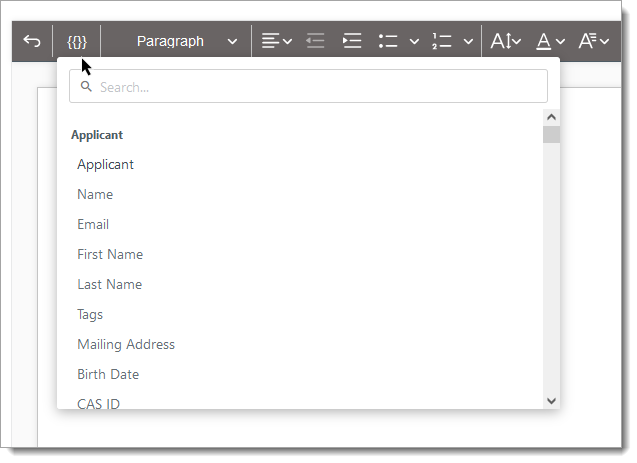
Task: Open the merge fields curly braces button
Action: click(x=77, y=42)
